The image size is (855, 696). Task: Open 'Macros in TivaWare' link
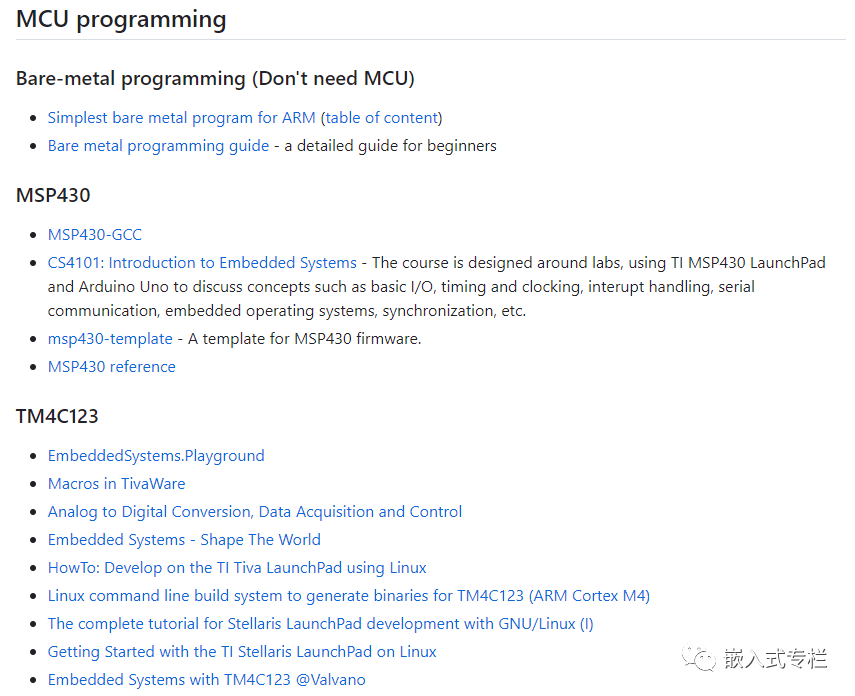[x=117, y=484]
